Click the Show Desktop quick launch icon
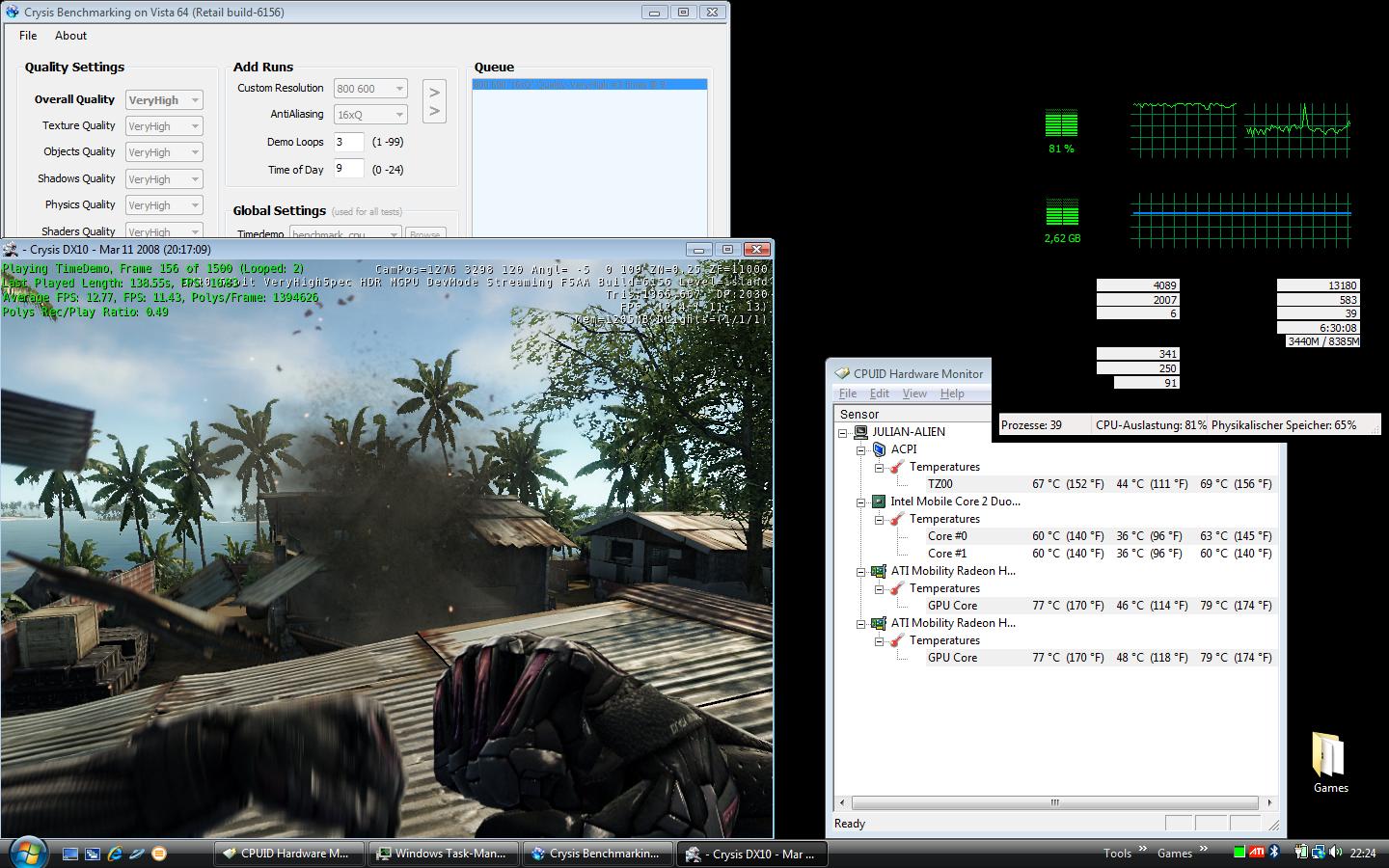 point(70,854)
